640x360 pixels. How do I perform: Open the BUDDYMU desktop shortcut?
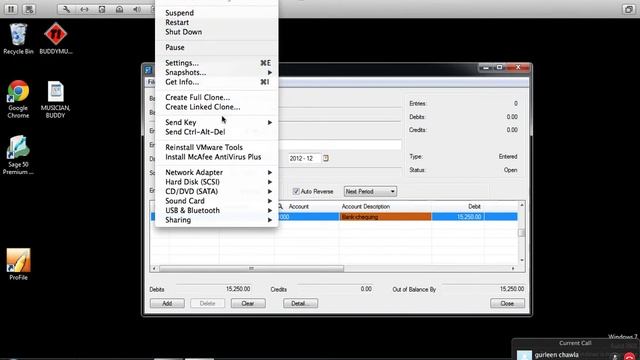coord(56,39)
